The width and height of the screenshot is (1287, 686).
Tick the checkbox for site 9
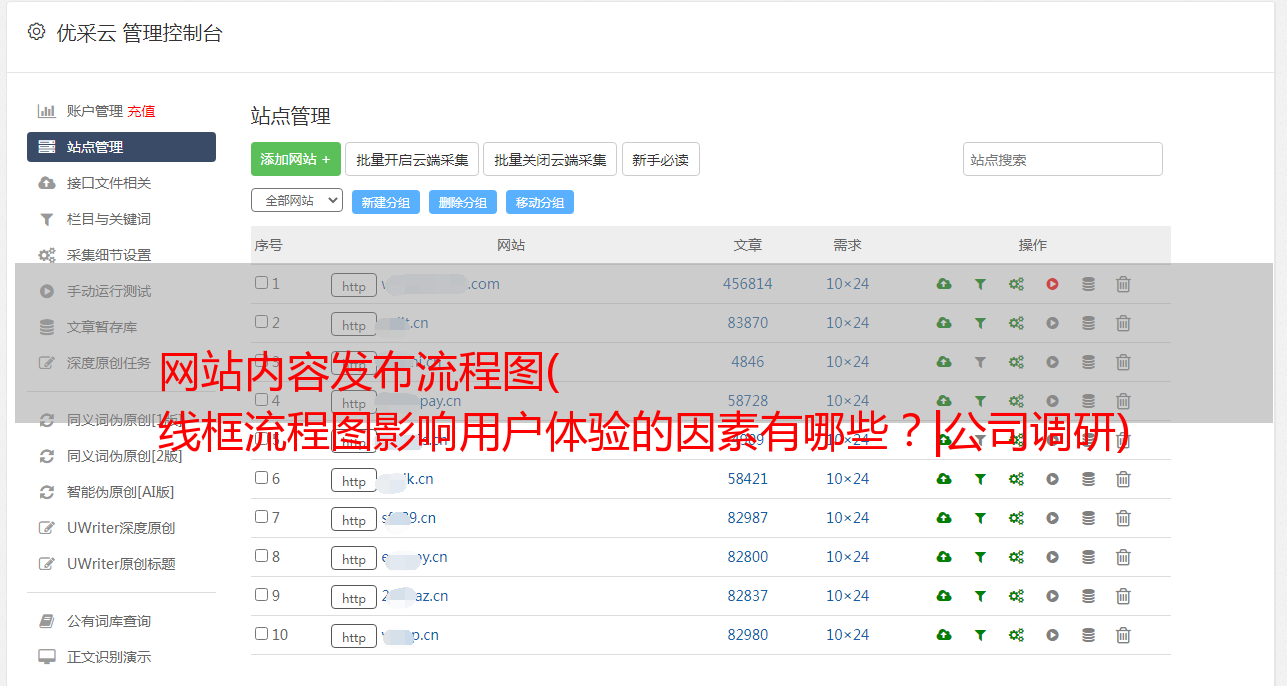click(261, 595)
